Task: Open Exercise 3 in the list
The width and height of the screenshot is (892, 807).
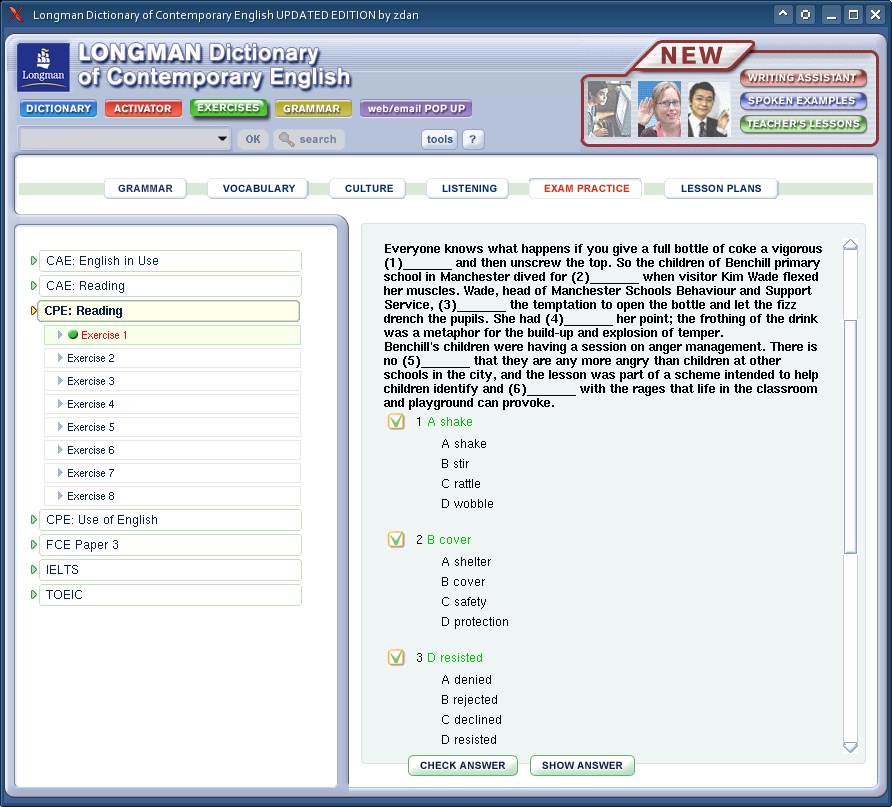Action: [172, 381]
